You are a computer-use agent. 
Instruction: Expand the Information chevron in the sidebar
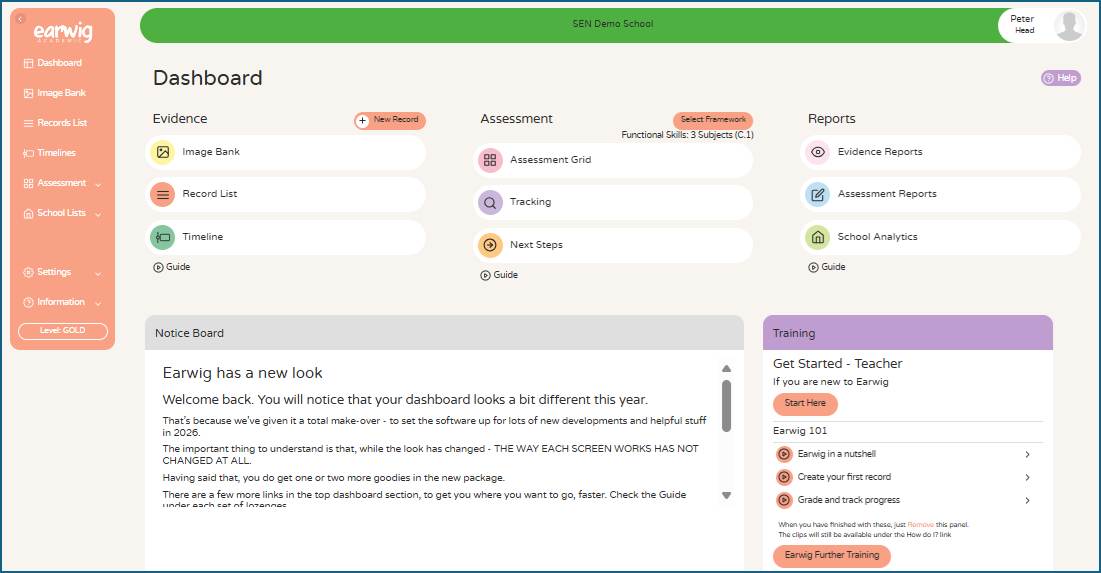98,303
